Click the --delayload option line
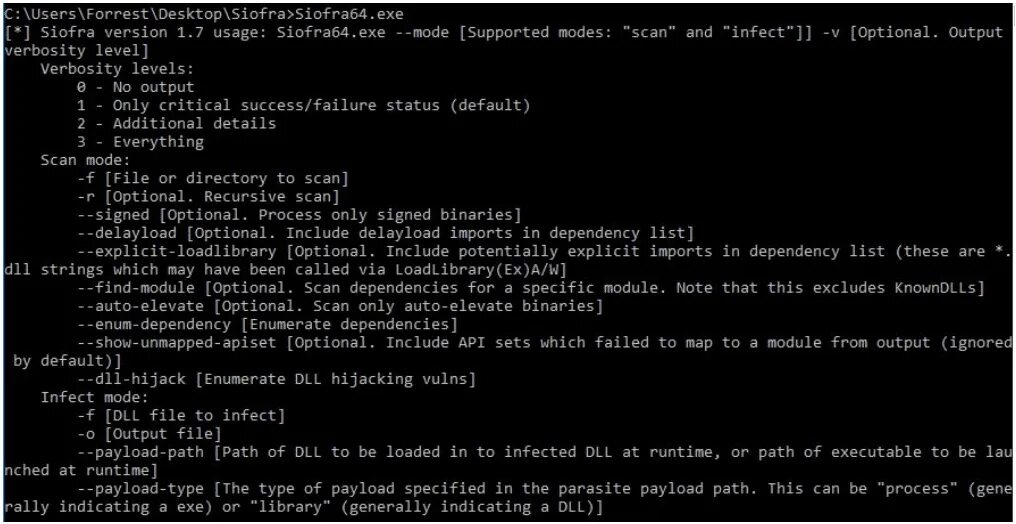The width and height of the screenshot is (1016, 524). pos(385,233)
